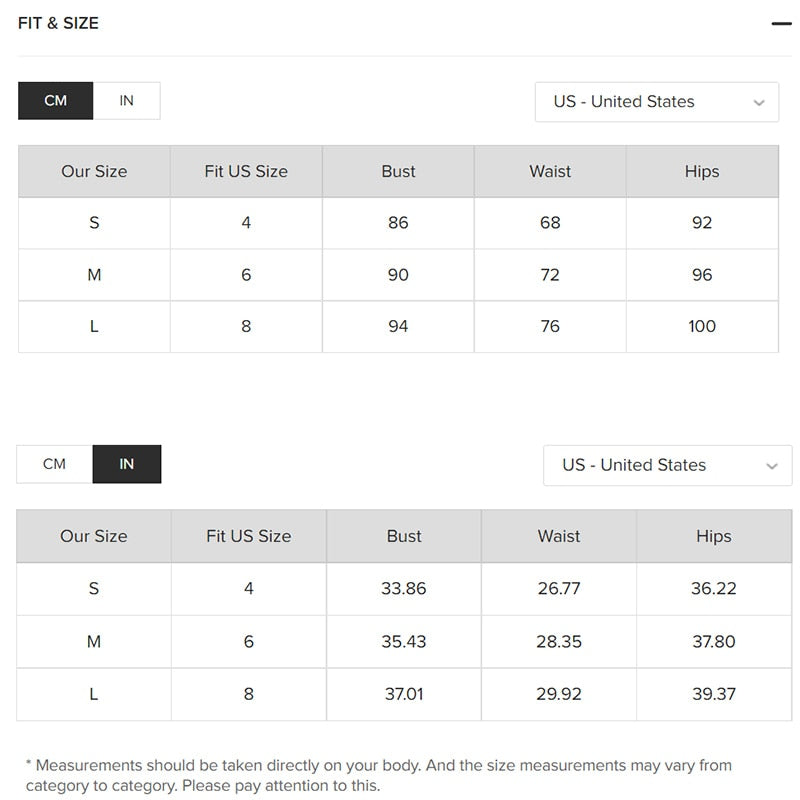Click chevron arrow in upper country selector

pos(759,103)
